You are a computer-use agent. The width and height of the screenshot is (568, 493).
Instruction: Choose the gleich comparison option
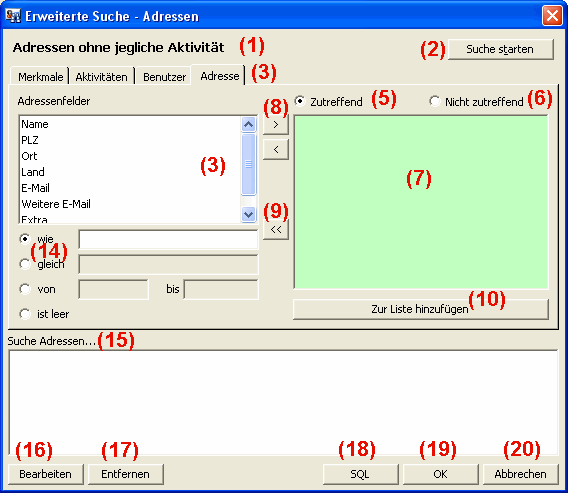click(x=25, y=264)
